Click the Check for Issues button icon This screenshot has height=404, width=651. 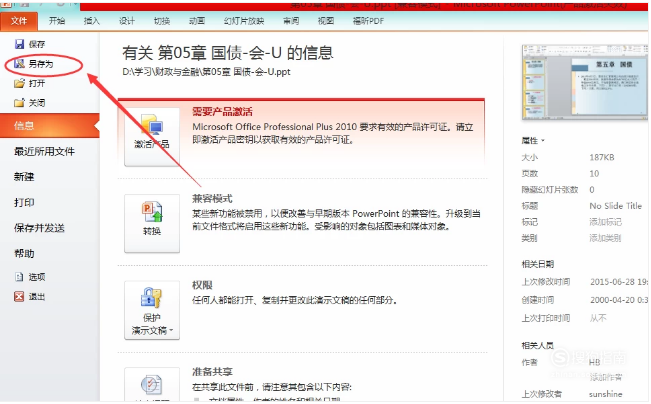point(152,385)
